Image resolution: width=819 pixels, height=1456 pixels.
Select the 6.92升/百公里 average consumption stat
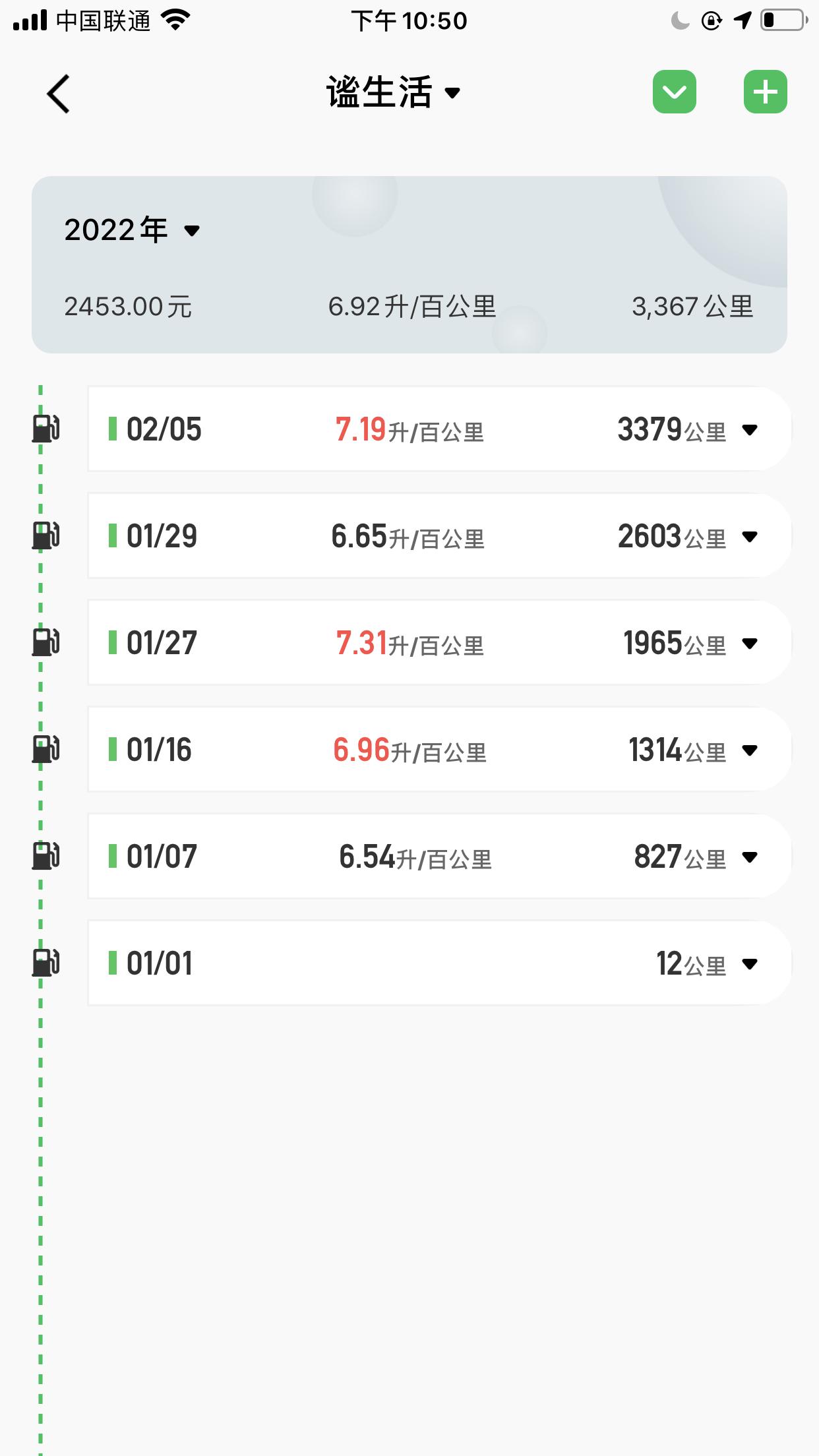[412, 307]
